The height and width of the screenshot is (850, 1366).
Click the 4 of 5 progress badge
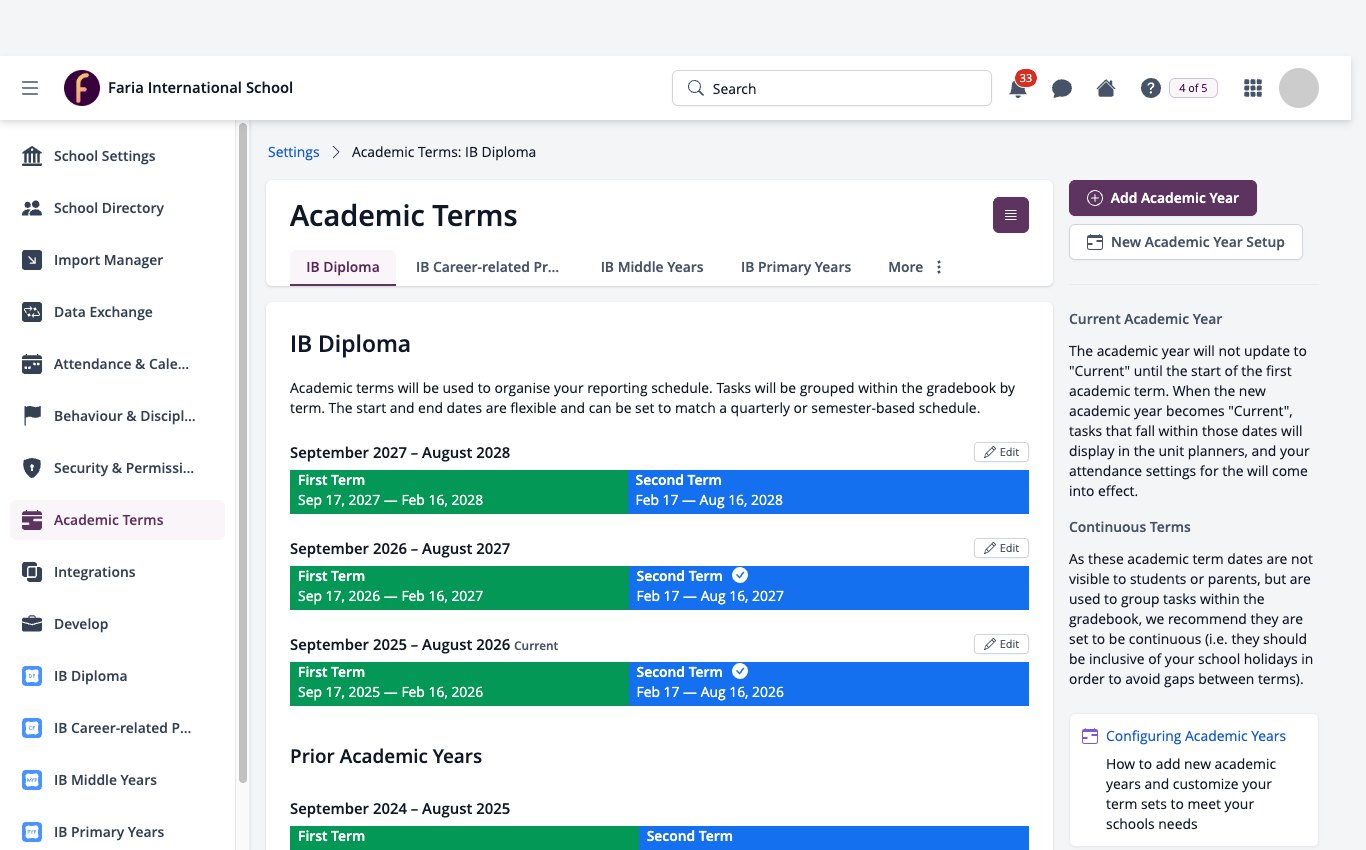[x=1193, y=88]
